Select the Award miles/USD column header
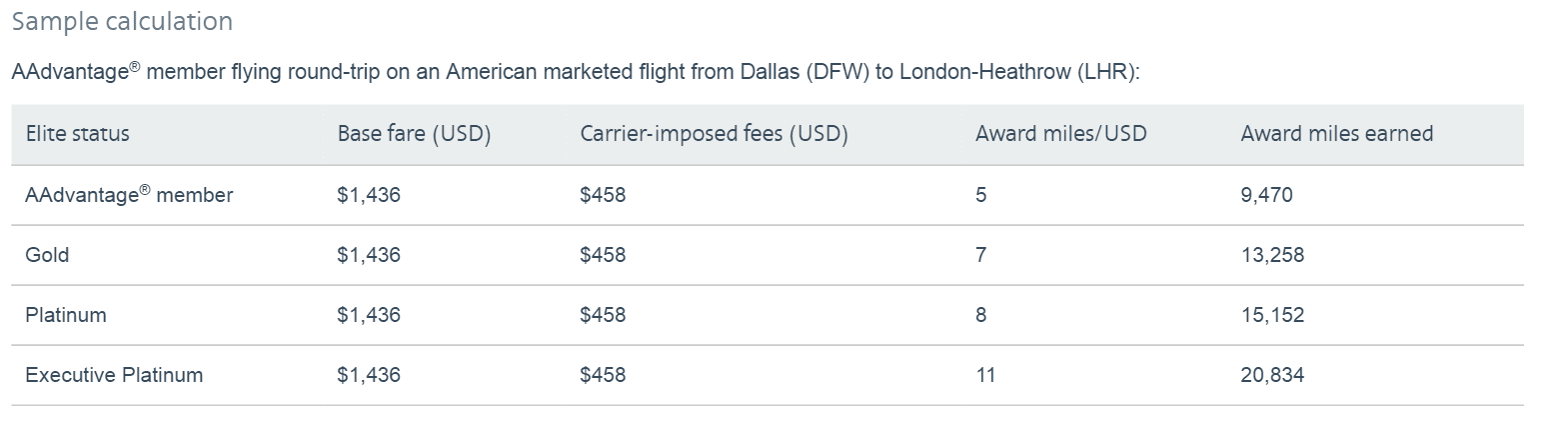The height and width of the screenshot is (422, 1568). pyautogui.click(x=1060, y=134)
